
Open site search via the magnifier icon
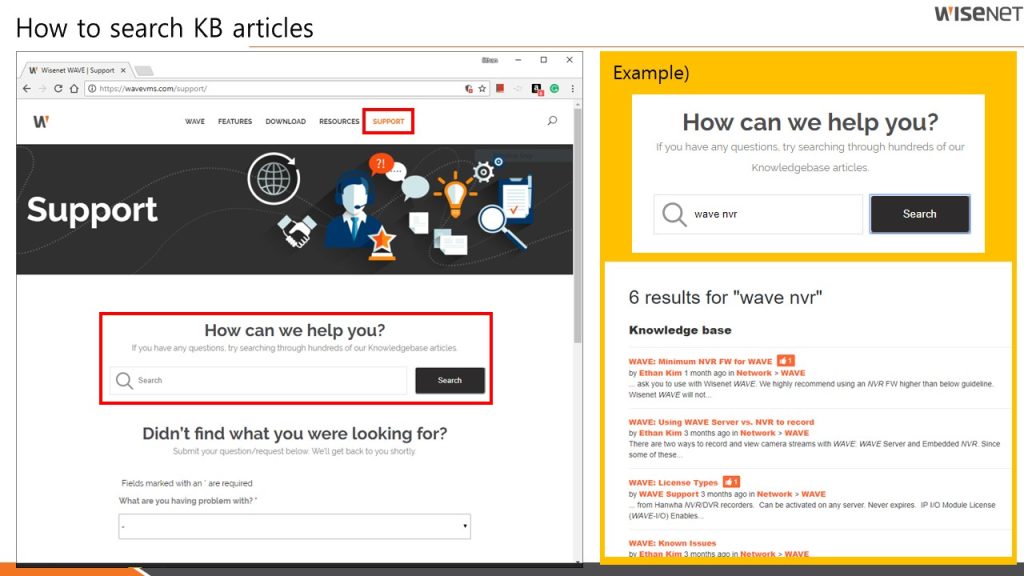(x=551, y=120)
